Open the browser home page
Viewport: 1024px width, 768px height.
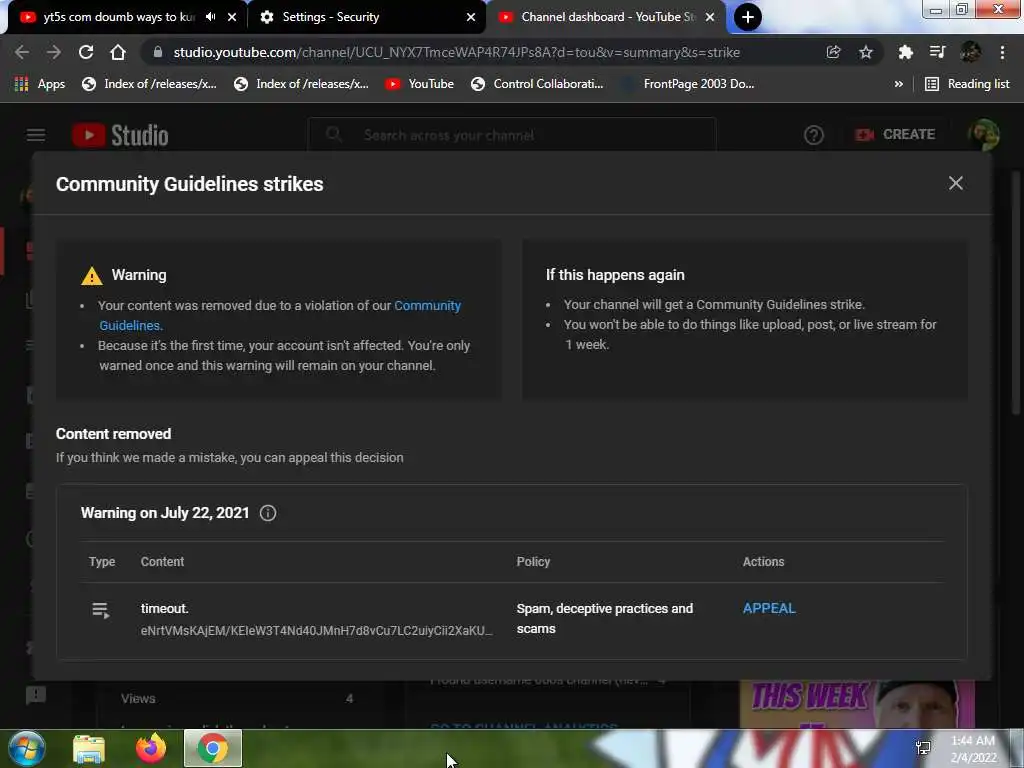point(118,52)
